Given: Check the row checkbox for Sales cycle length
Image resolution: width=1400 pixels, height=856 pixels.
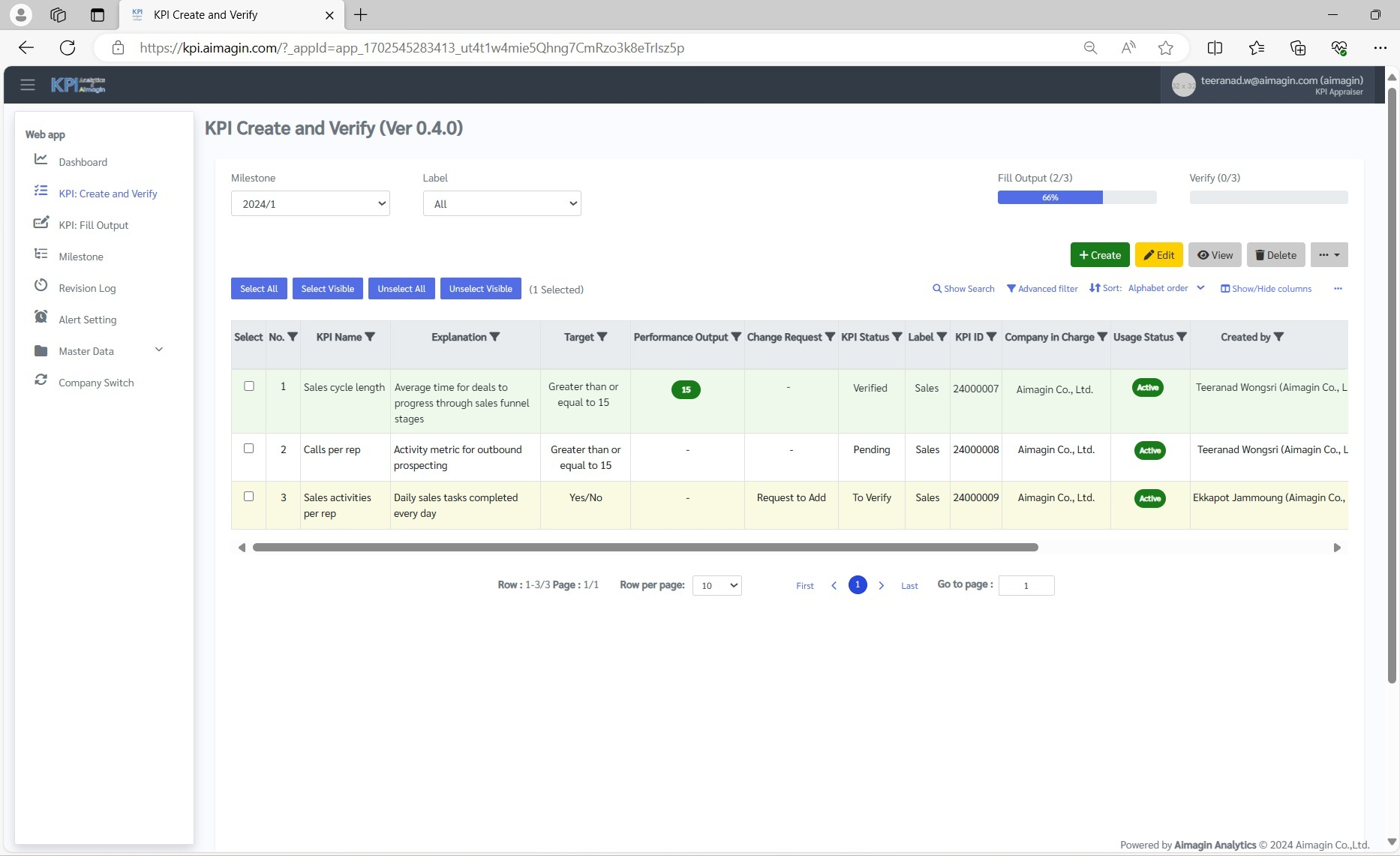Looking at the screenshot, I should (x=249, y=386).
